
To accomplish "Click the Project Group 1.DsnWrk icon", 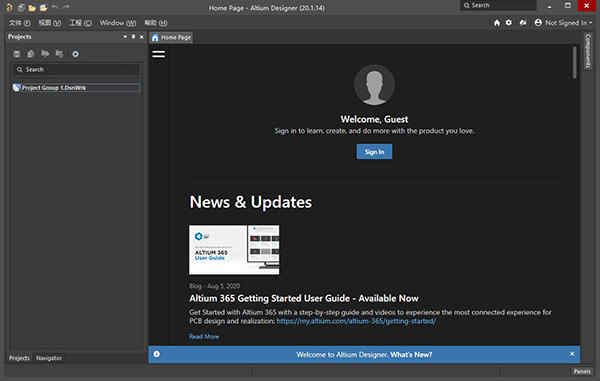I will tap(16, 88).
